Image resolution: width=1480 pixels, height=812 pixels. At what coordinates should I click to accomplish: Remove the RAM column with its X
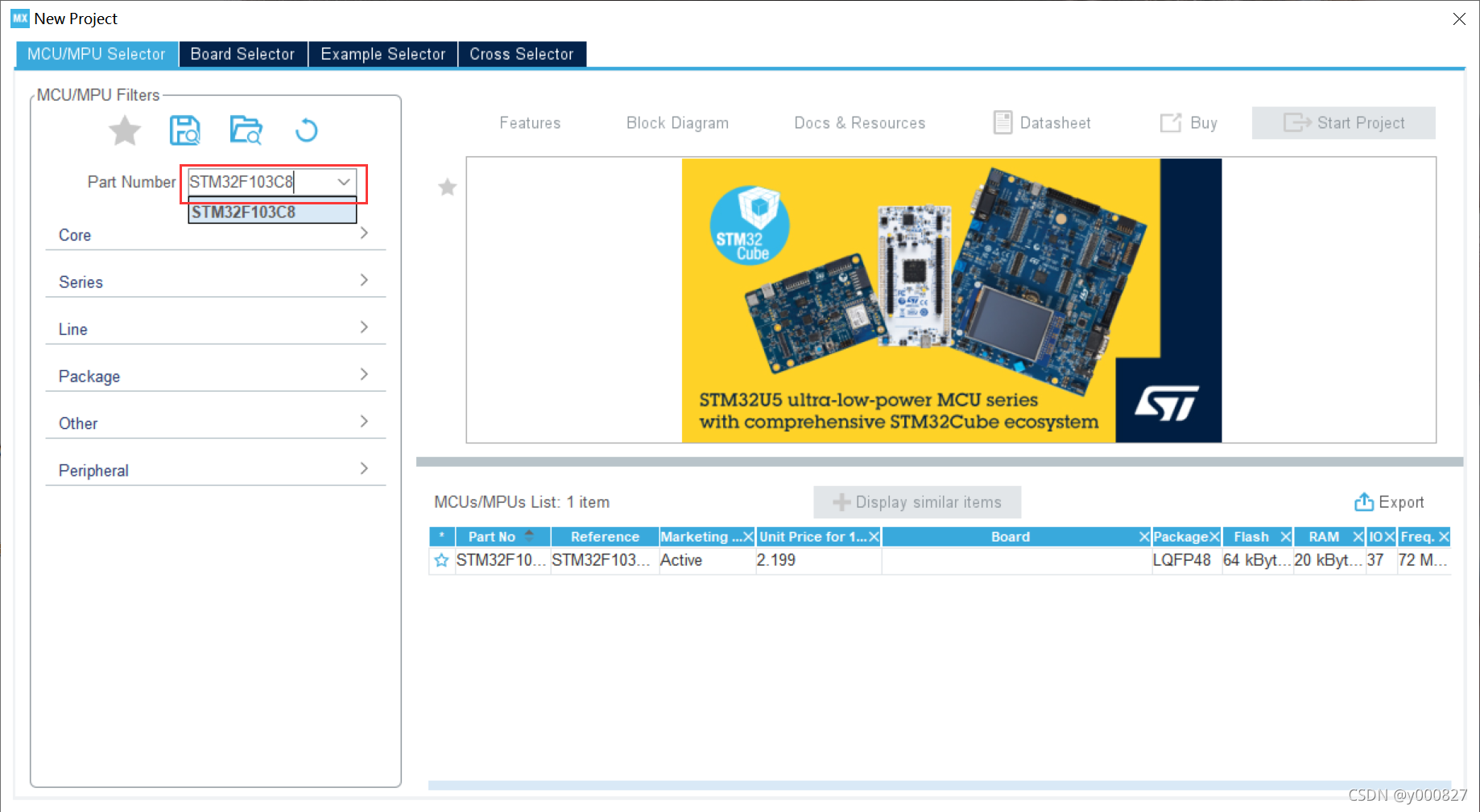pyautogui.click(x=1358, y=537)
